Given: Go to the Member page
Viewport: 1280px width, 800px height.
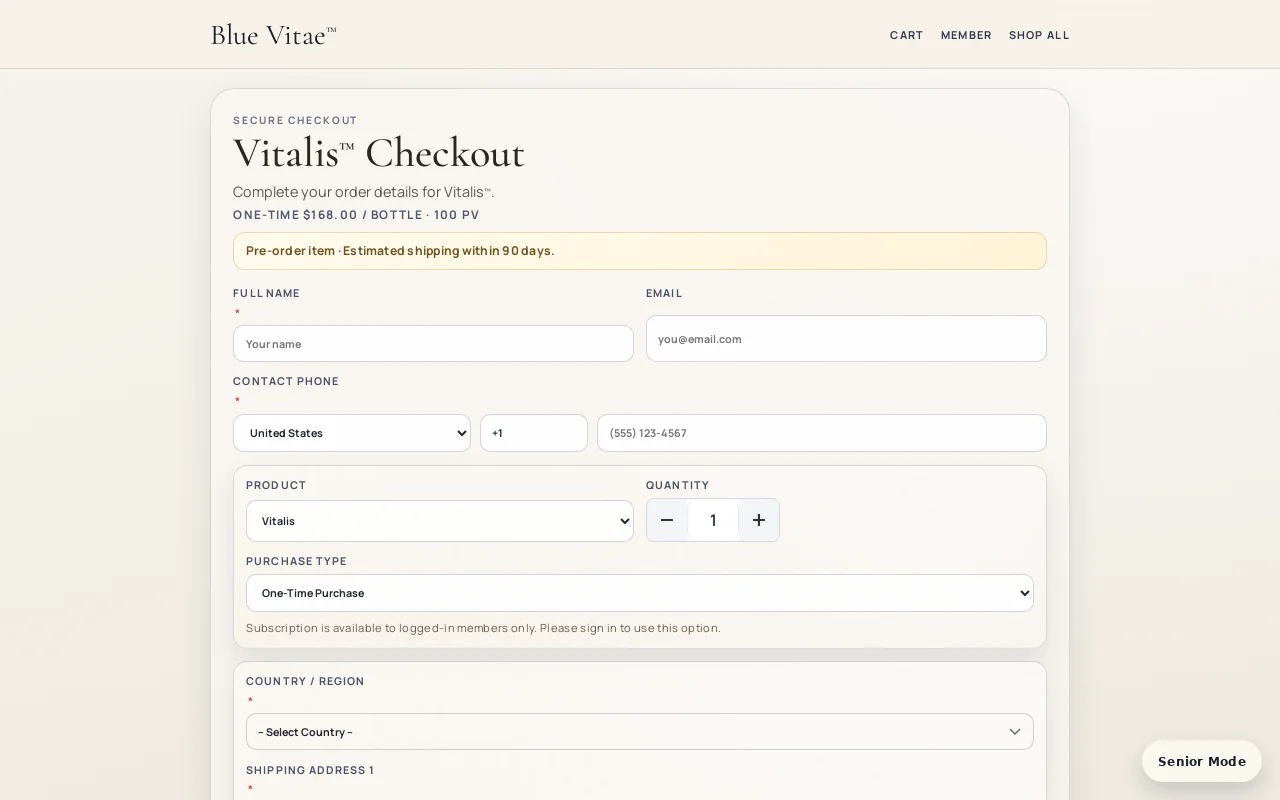Looking at the screenshot, I should pos(966,35).
